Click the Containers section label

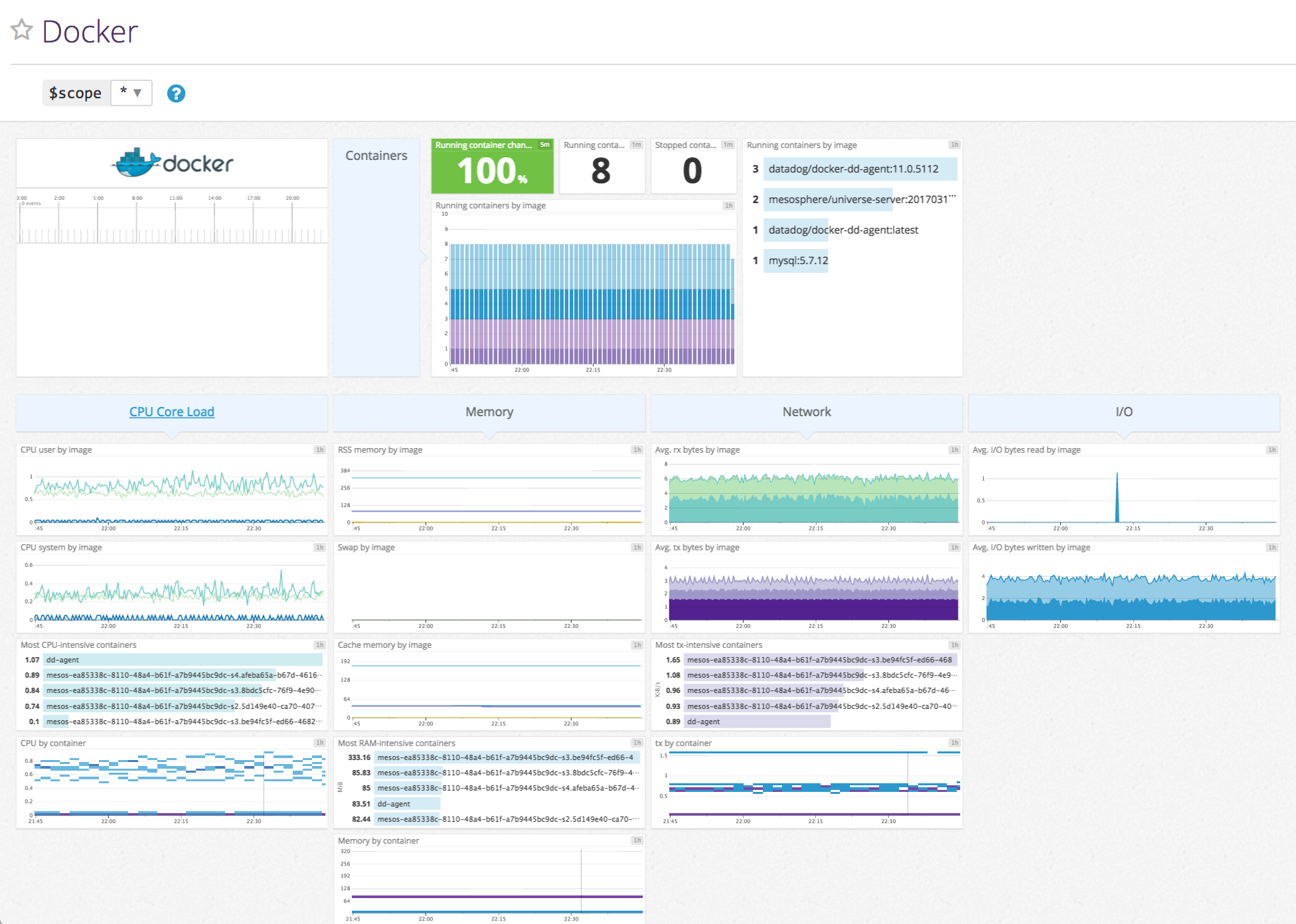tap(376, 155)
